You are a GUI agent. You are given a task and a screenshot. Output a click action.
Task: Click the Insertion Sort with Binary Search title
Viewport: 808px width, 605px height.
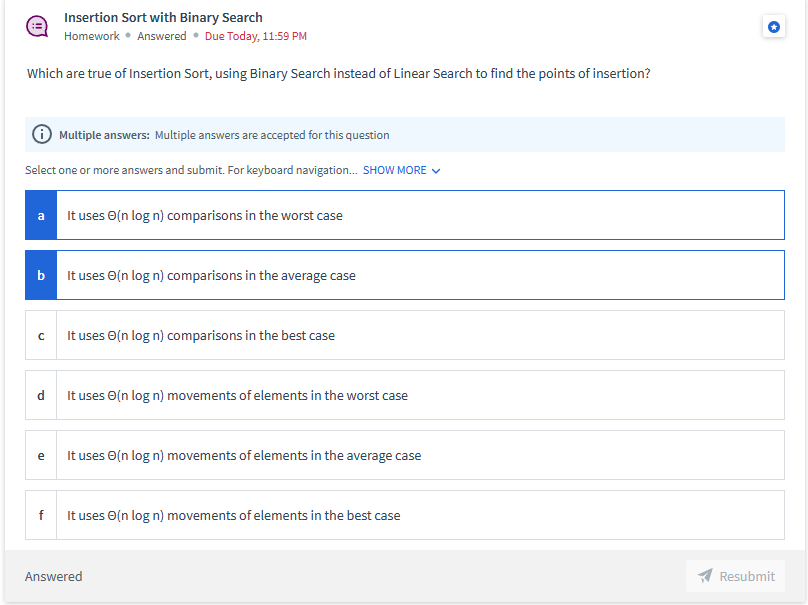click(x=163, y=17)
